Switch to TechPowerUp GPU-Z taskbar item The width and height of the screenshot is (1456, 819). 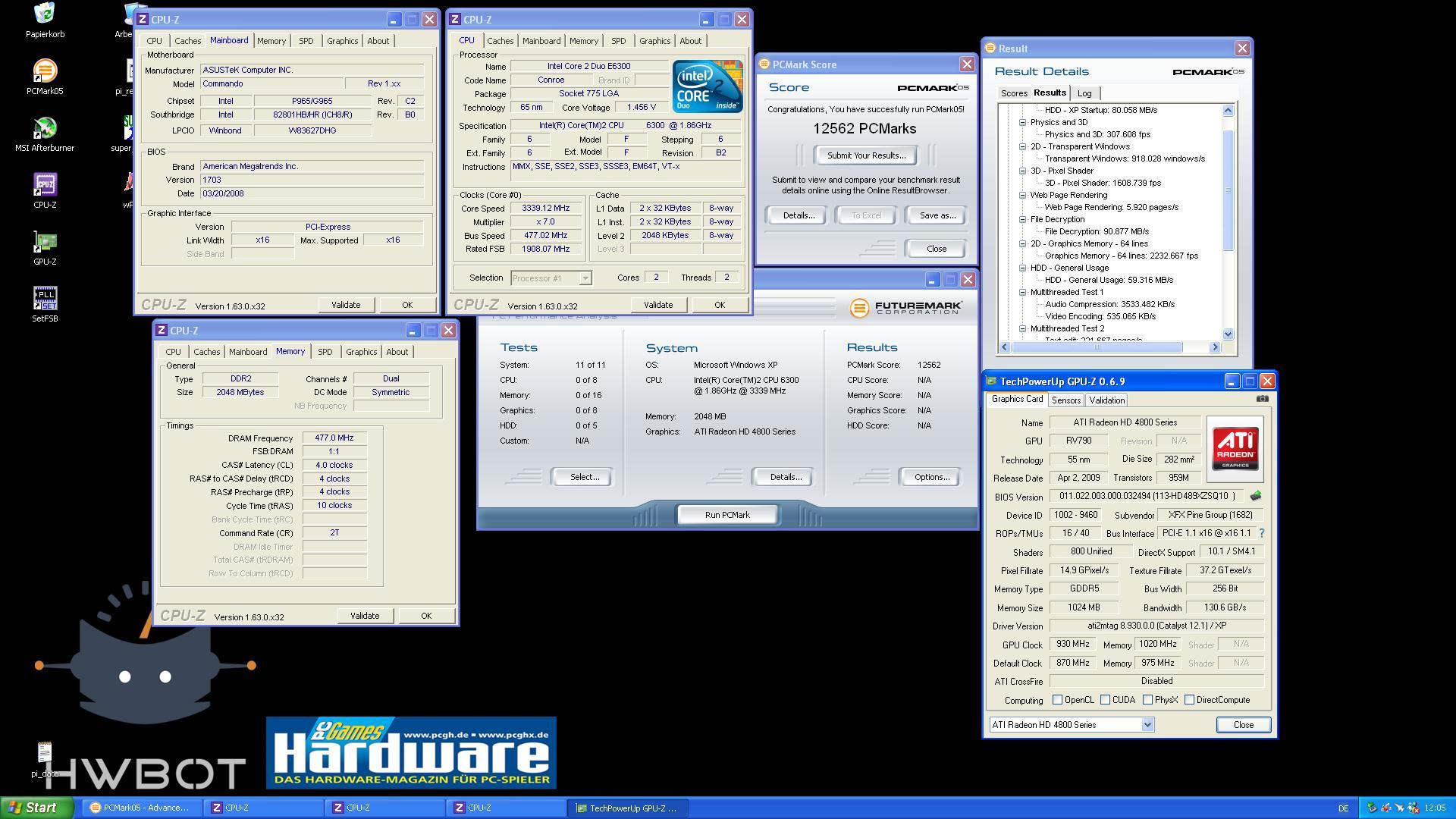(x=627, y=808)
